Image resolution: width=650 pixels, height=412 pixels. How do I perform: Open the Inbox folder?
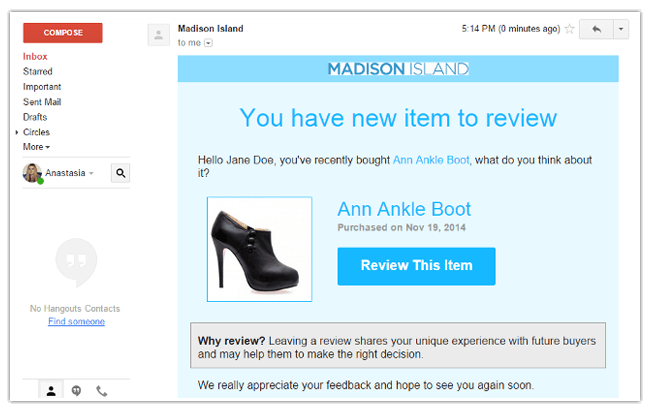(x=35, y=56)
